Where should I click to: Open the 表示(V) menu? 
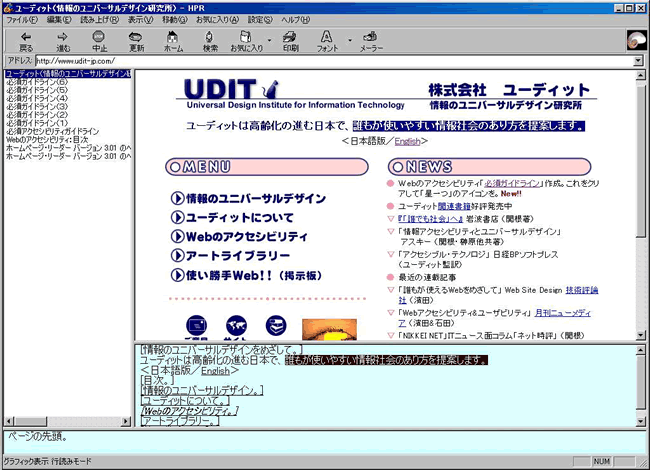[140, 19]
